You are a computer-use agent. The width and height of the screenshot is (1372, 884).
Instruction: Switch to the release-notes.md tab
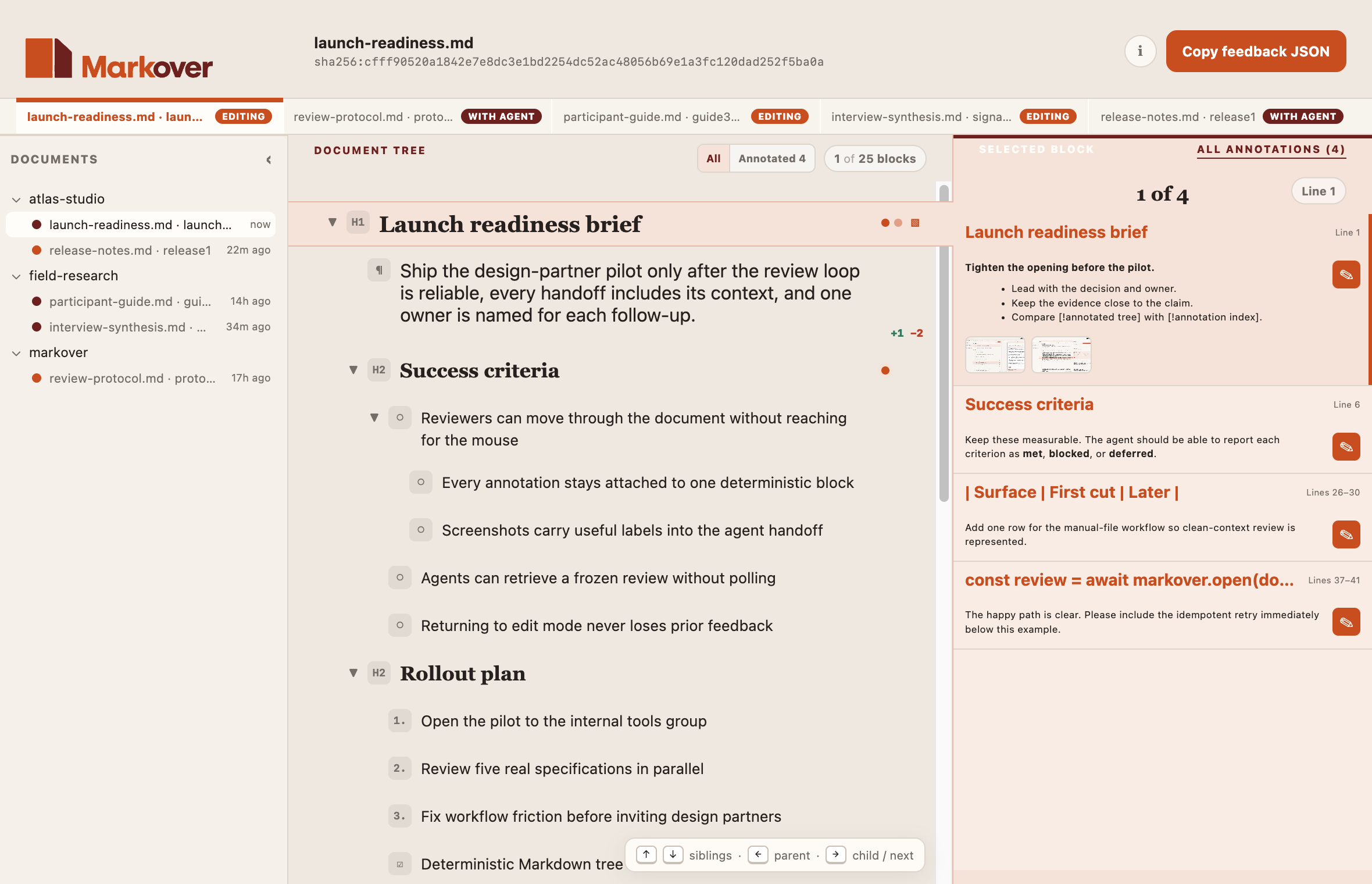(x=1221, y=116)
